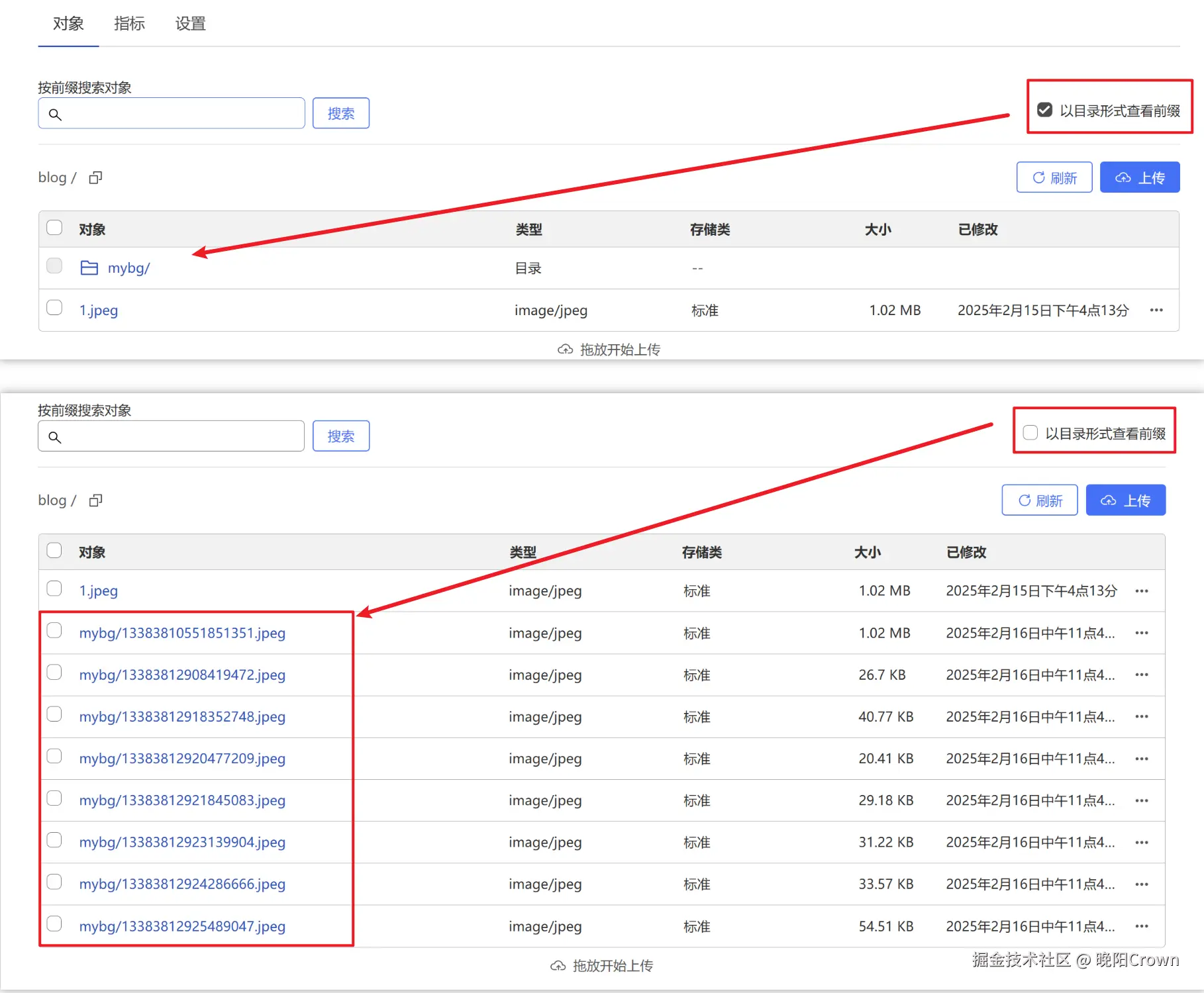Viewport: 1204px width, 993px height.
Task: Switch to the 设置 tab
Action: tap(191, 24)
